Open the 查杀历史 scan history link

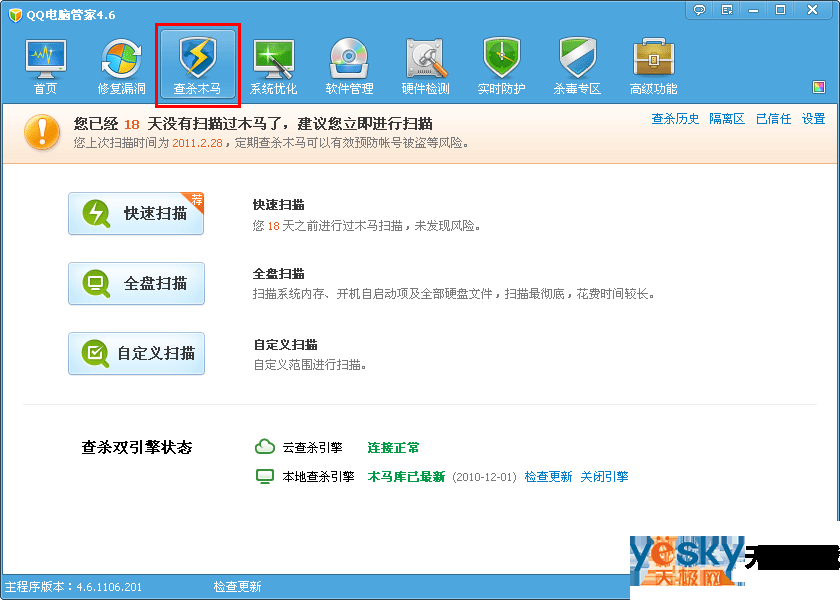tap(675, 119)
